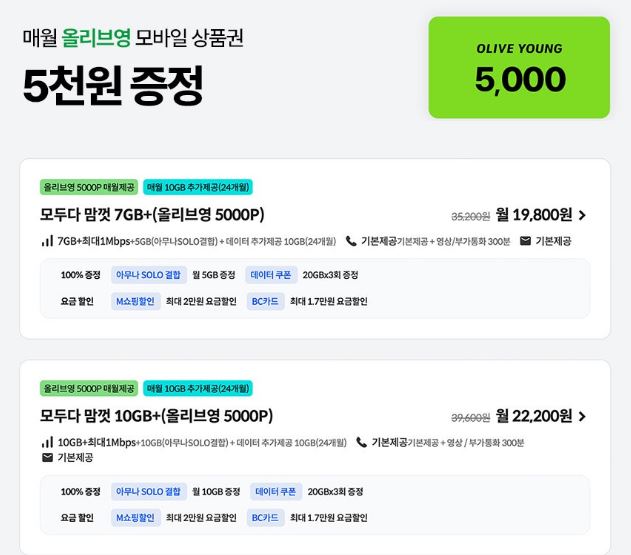Click M쇼핑할인 tag in the 7GB+ plan
631x555 pixels.
coord(136,301)
